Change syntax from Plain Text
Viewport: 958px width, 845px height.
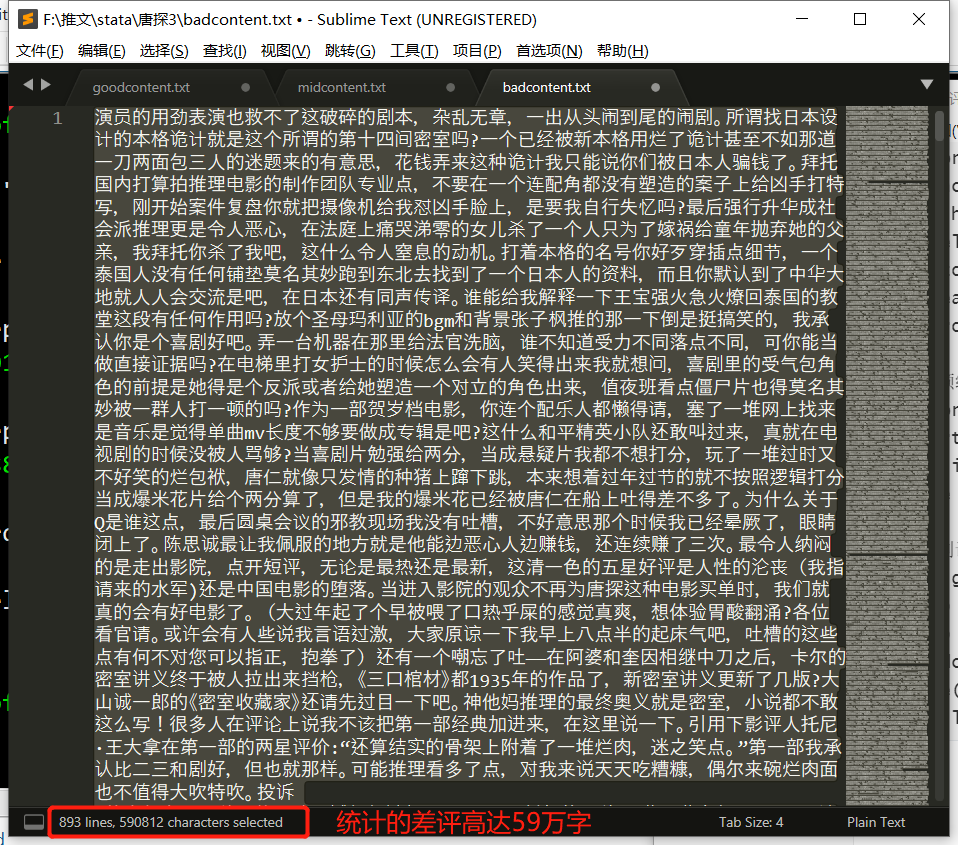pyautogui.click(x=876, y=822)
